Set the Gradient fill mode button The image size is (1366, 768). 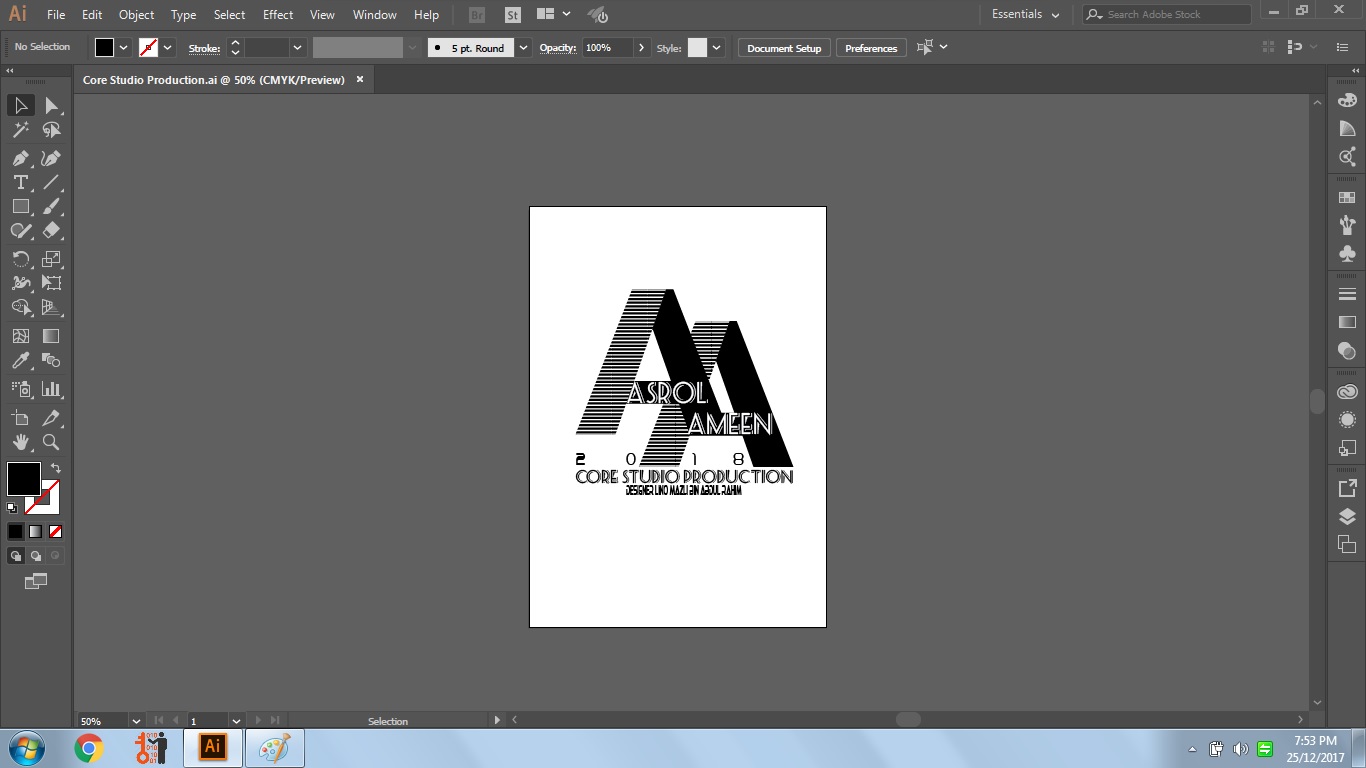[36, 532]
